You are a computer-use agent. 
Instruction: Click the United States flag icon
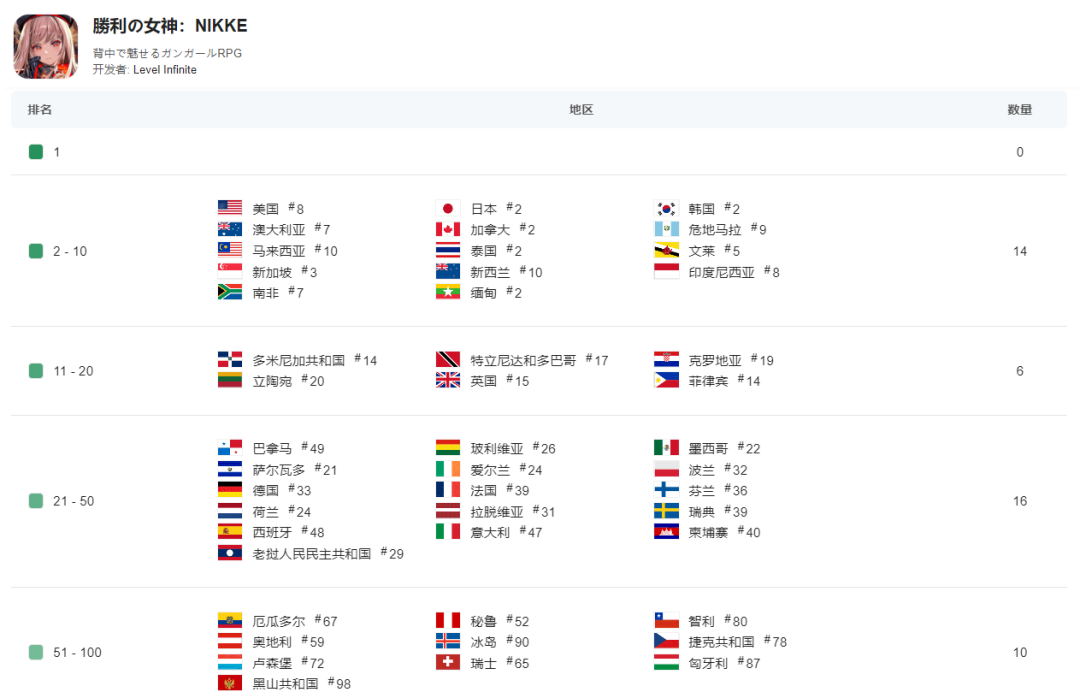(230, 209)
